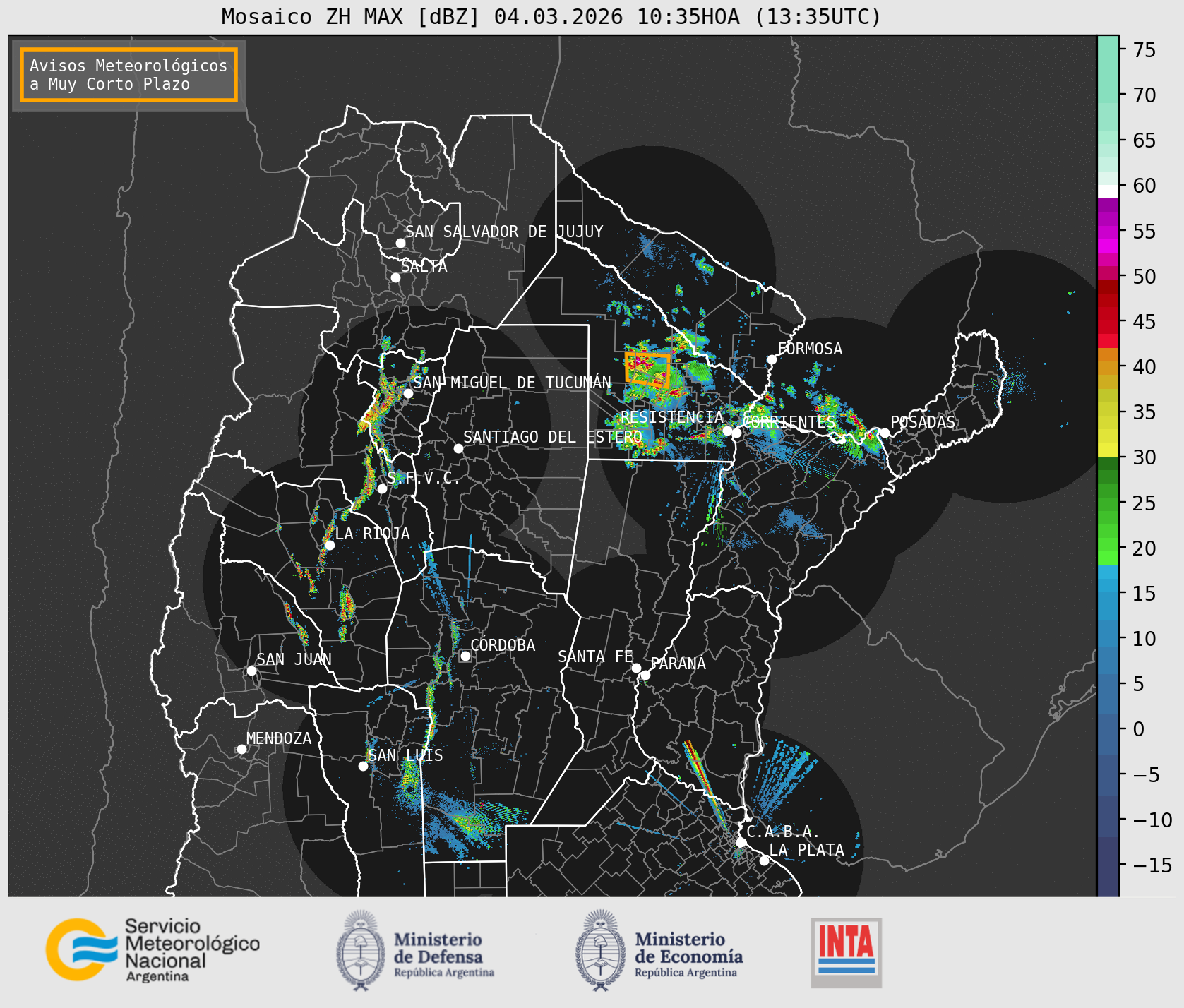Click the C.A.B.A. city marker dot
This screenshot has width=1184, height=1008.
point(741,842)
